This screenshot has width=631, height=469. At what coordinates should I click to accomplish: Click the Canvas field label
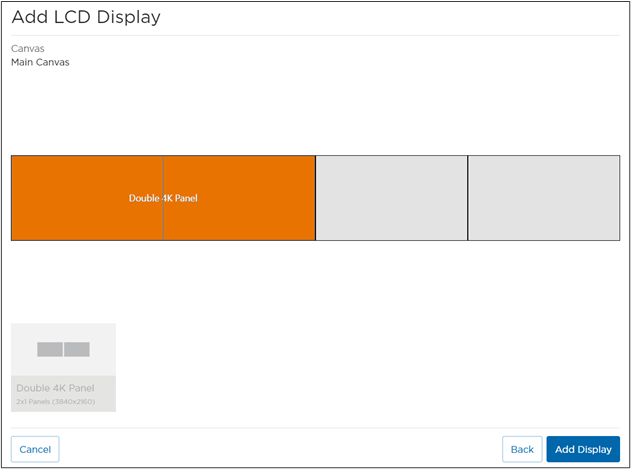pyautogui.click(x=28, y=48)
